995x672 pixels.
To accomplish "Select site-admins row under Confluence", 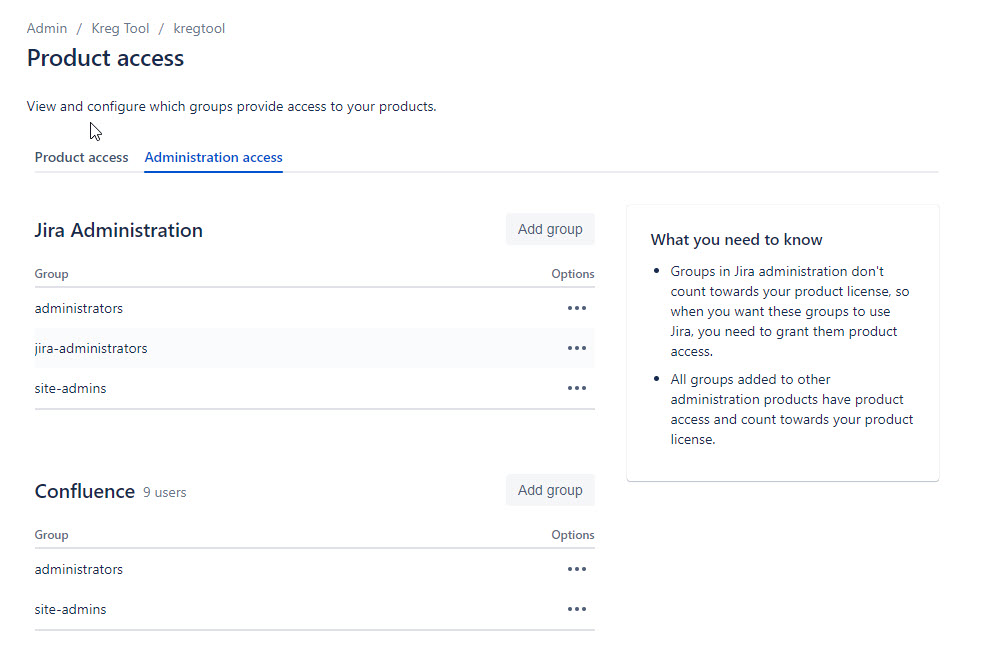I will (314, 609).
